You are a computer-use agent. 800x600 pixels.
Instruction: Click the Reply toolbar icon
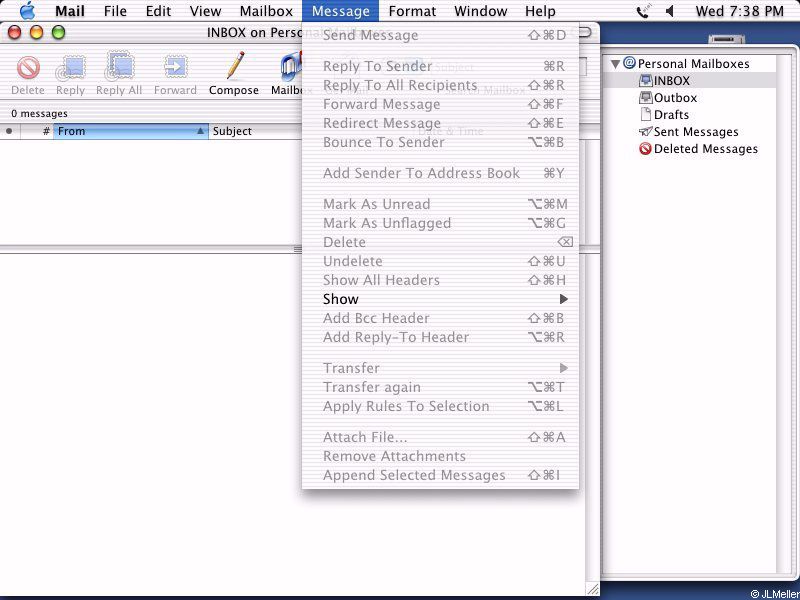[70, 68]
